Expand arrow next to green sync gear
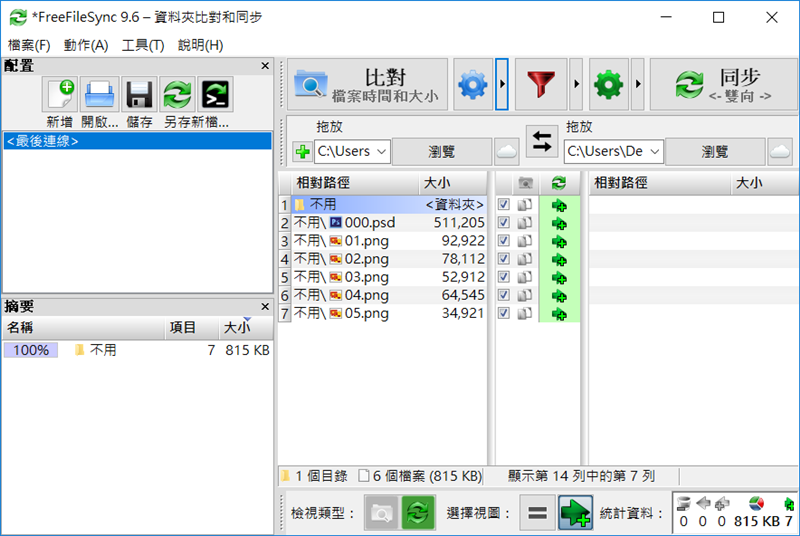800x536 pixels. coord(638,84)
